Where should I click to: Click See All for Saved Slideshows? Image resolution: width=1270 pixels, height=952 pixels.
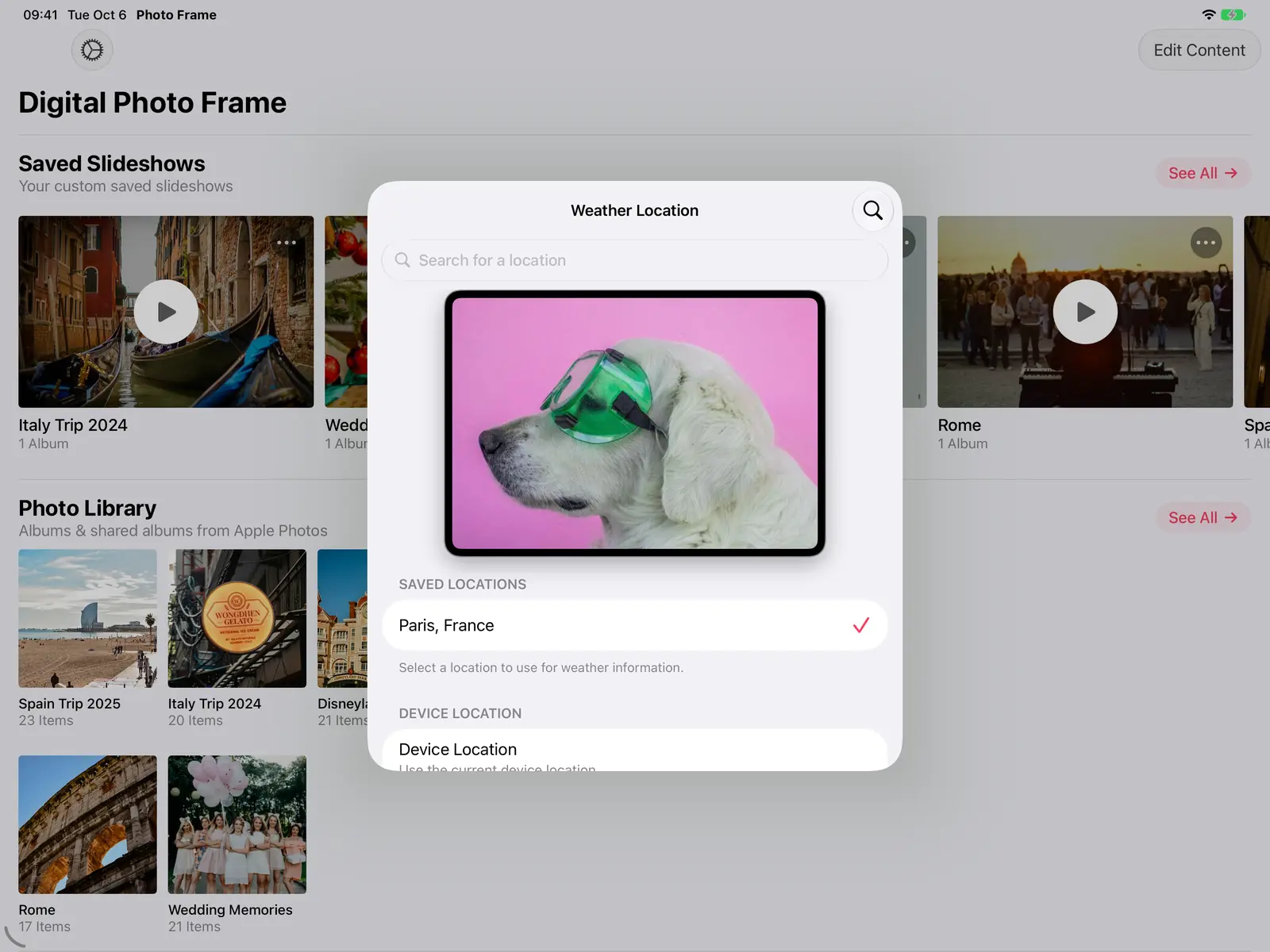pos(1203,173)
